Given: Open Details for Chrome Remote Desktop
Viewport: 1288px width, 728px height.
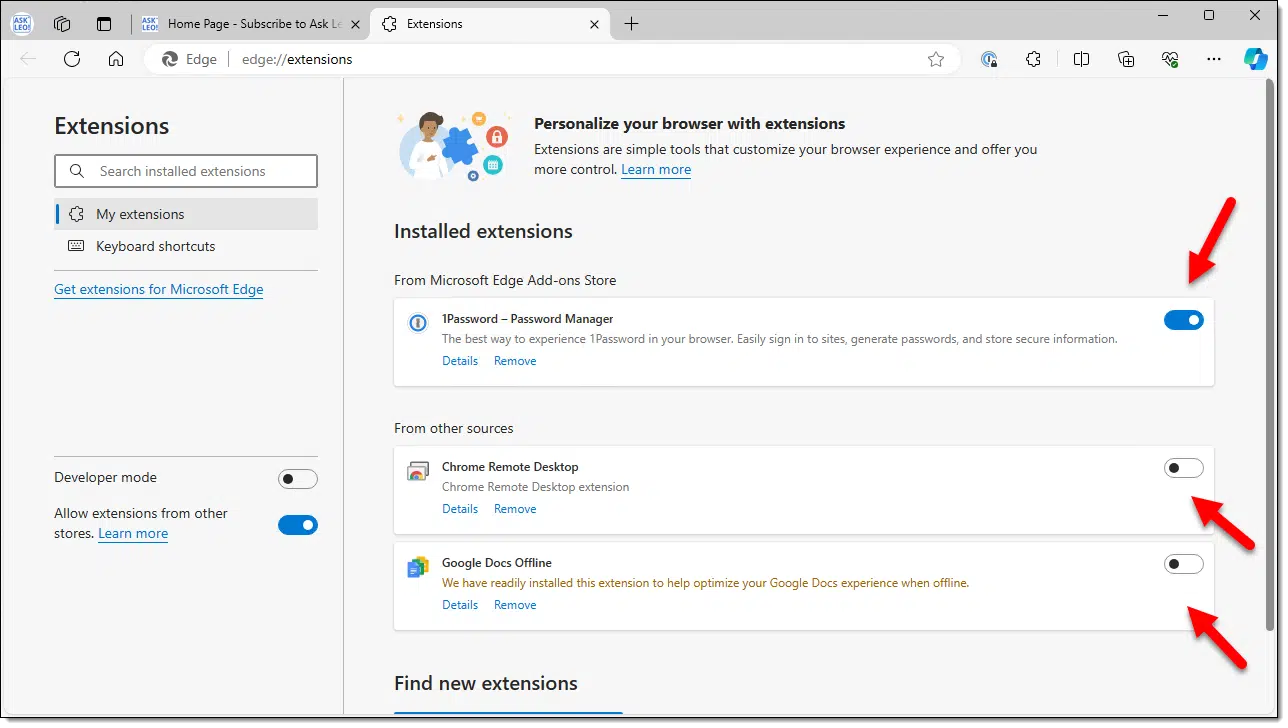Looking at the screenshot, I should [460, 509].
